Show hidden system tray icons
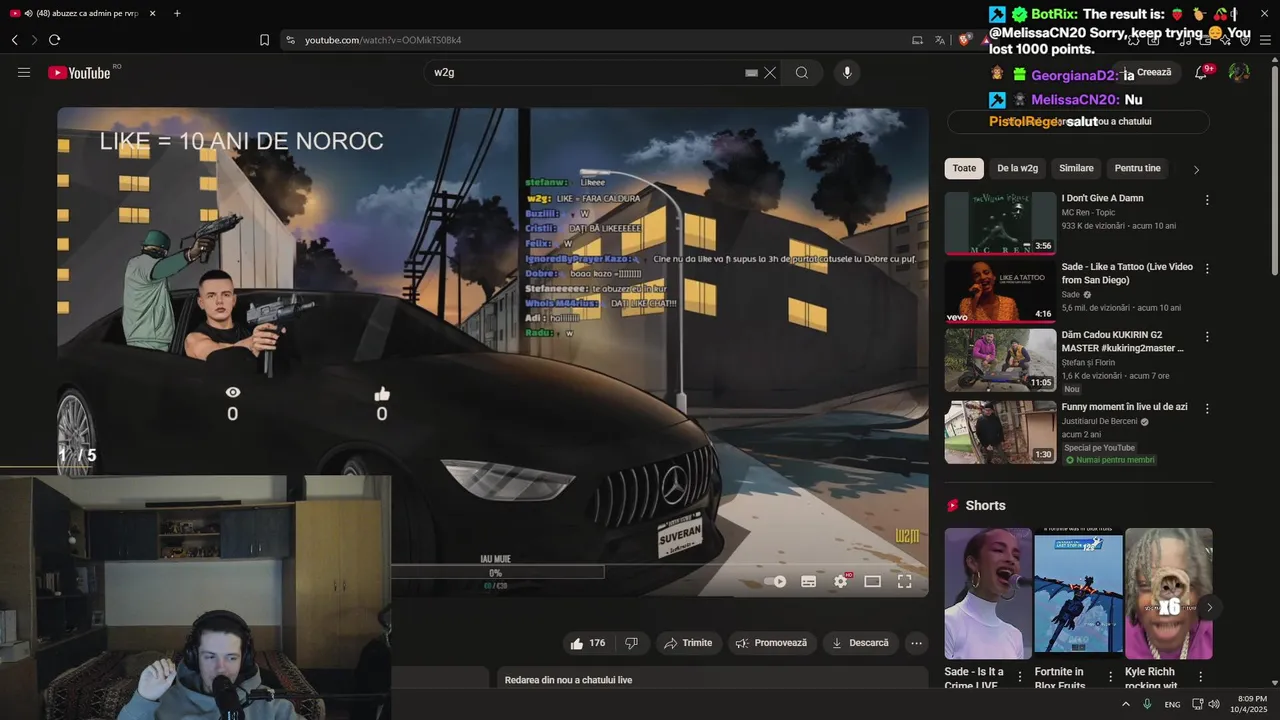The image size is (1280, 720). [1126, 704]
